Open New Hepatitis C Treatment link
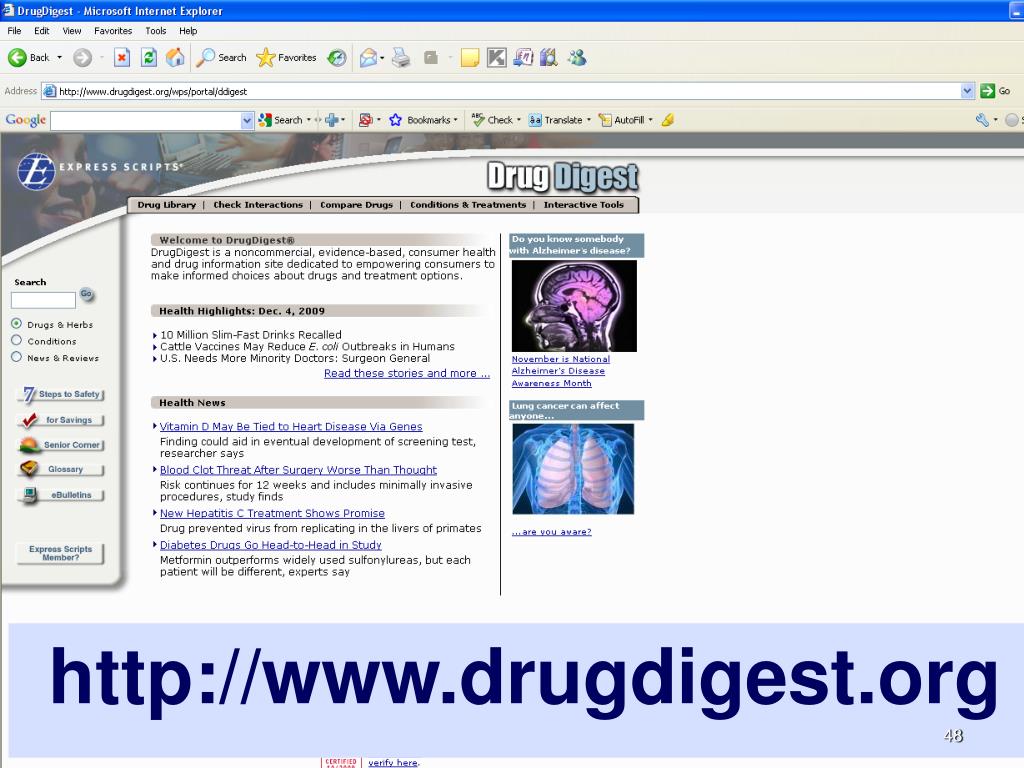Image resolution: width=1024 pixels, height=768 pixels. click(272, 513)
